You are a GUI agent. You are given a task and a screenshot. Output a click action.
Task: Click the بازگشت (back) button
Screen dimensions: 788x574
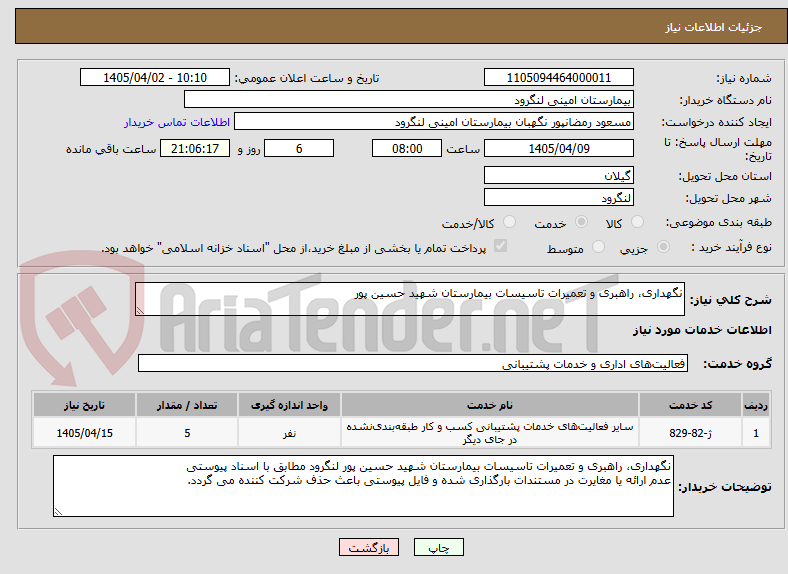coord(369,547)
